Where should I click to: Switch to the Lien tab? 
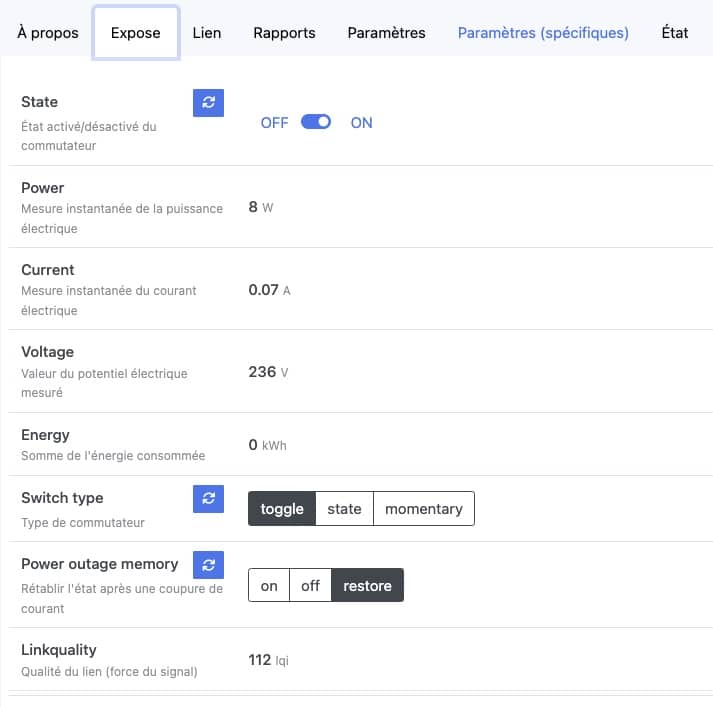[207, 33]
